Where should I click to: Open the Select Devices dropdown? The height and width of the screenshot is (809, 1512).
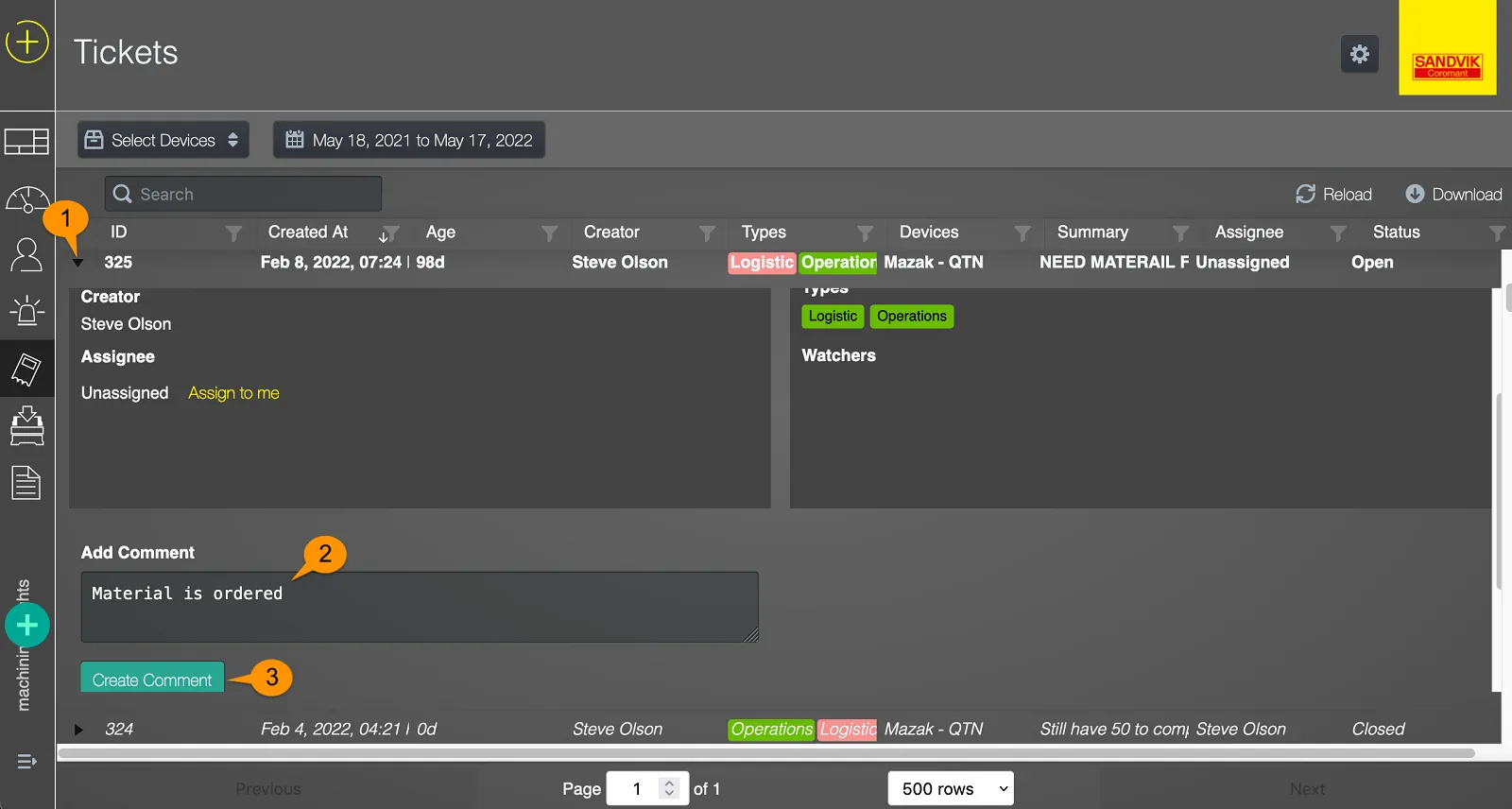(x=163, y=140)
